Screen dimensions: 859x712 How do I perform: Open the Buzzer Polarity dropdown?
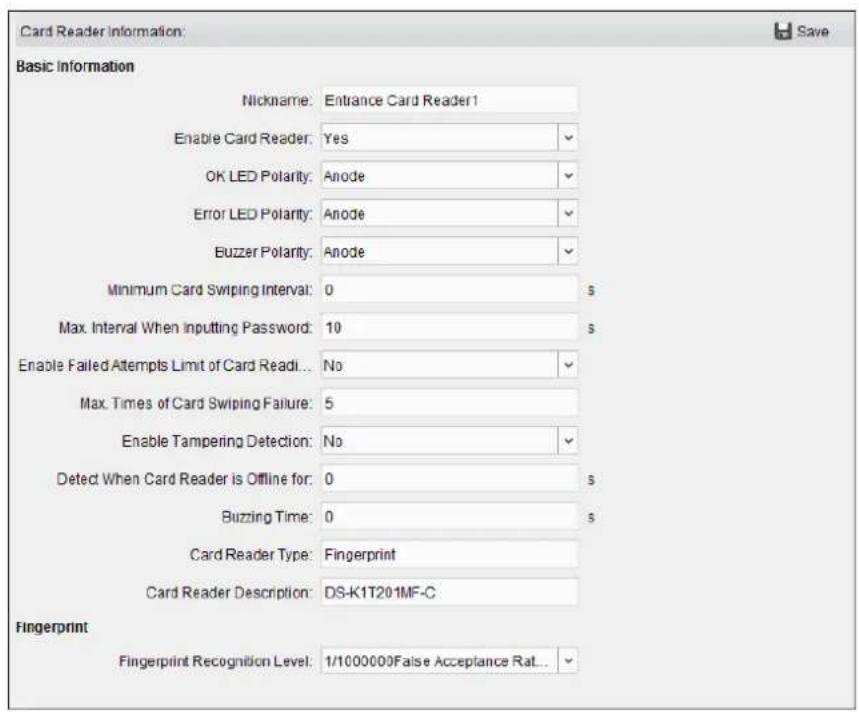tap(449, 251)
